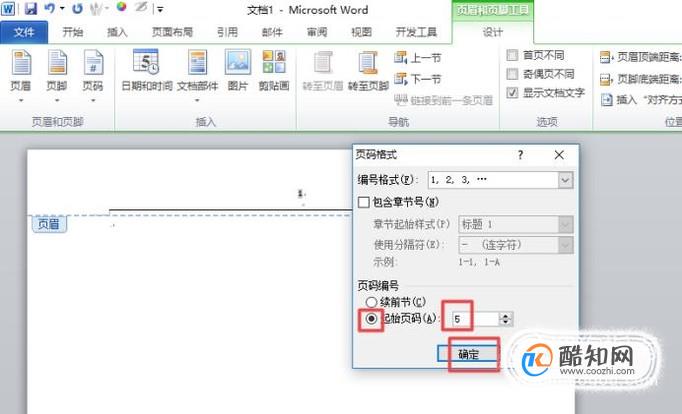Expand arrow under 文档部件 button

[197, 100]
